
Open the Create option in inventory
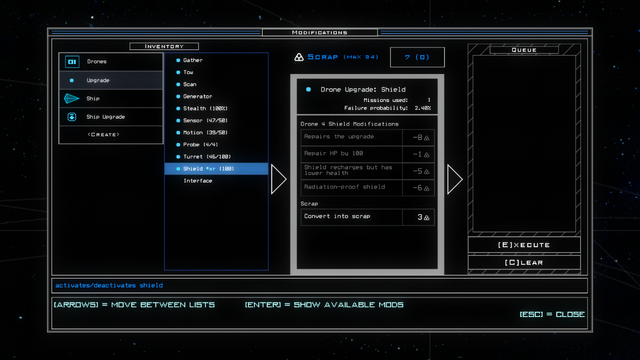click(x=111, y=134)
